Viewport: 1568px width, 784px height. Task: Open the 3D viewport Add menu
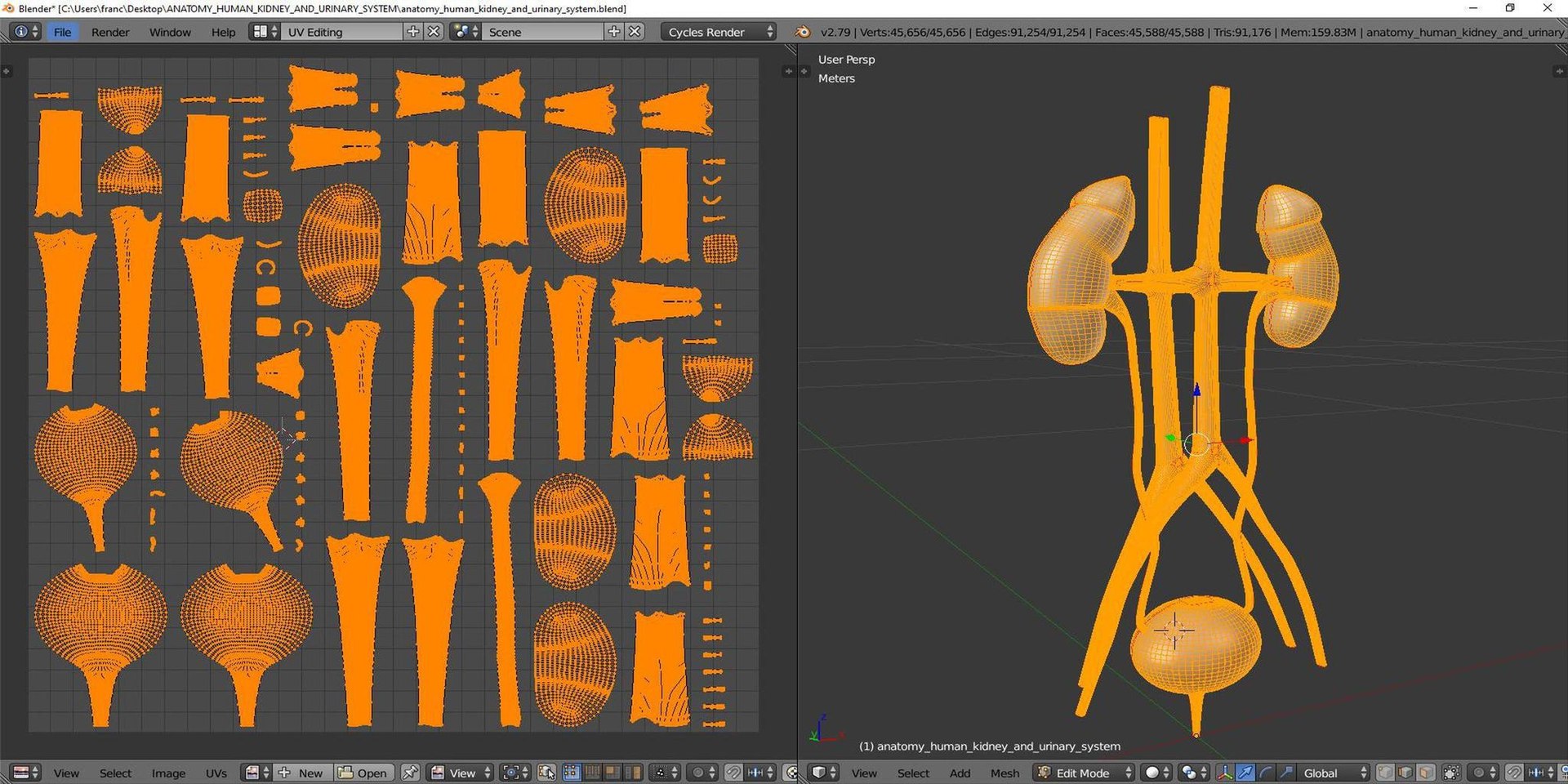pyautogui.click(x=960, y=773)
